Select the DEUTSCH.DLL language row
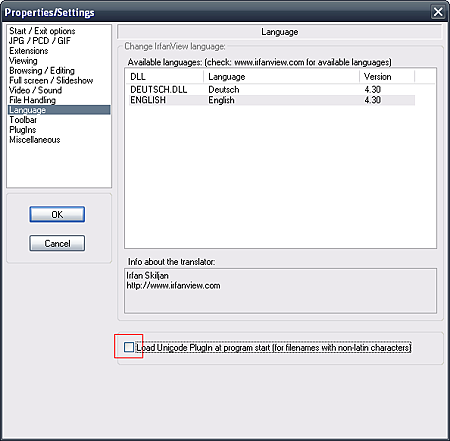 click(x=272, y=89)
